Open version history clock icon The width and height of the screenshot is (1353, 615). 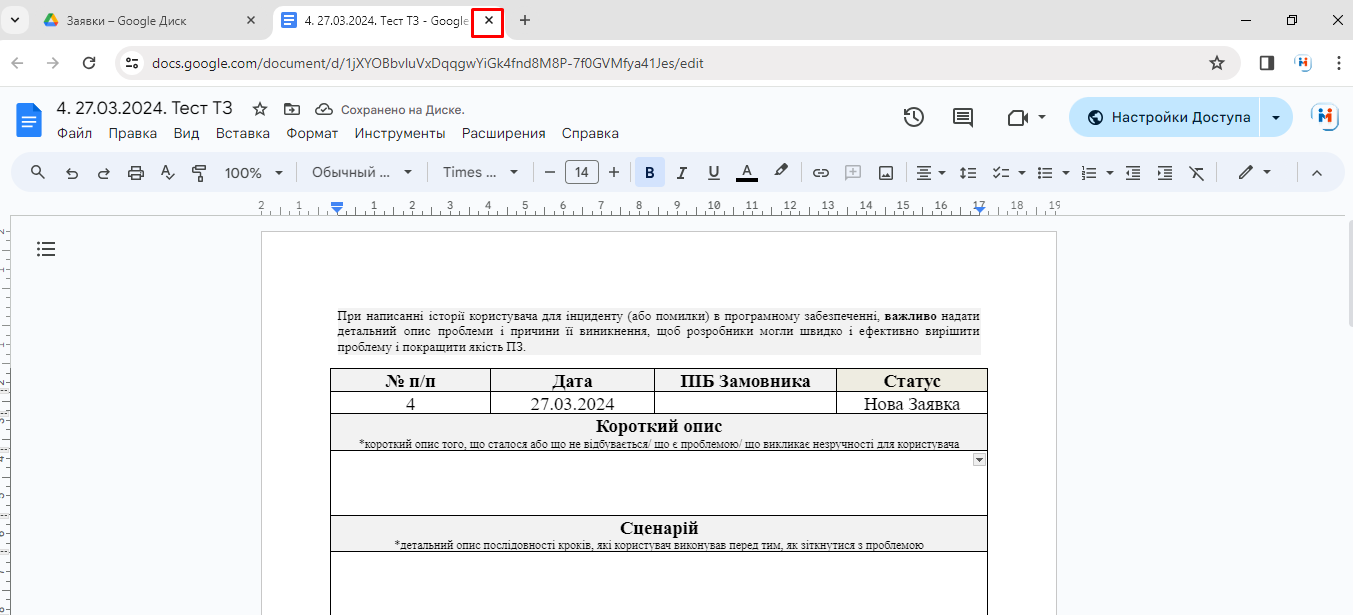913,117
